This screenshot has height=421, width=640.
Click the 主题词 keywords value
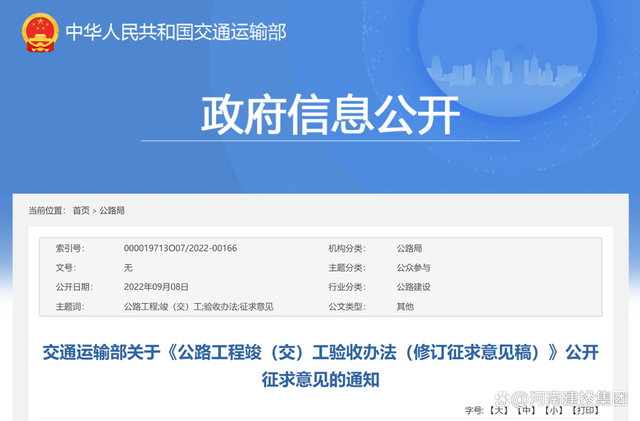[197, 305]
